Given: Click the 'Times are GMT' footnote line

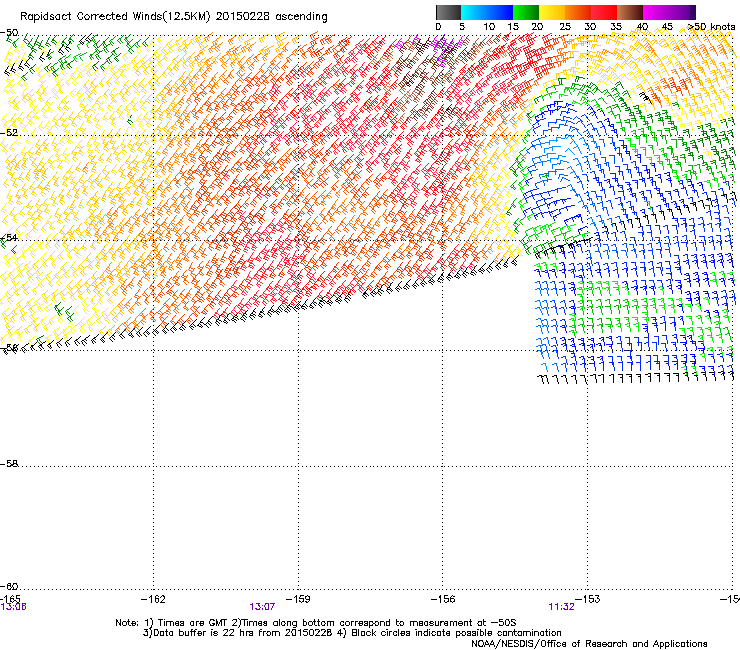Looking at the screenshot, I should tap(316, 623).
